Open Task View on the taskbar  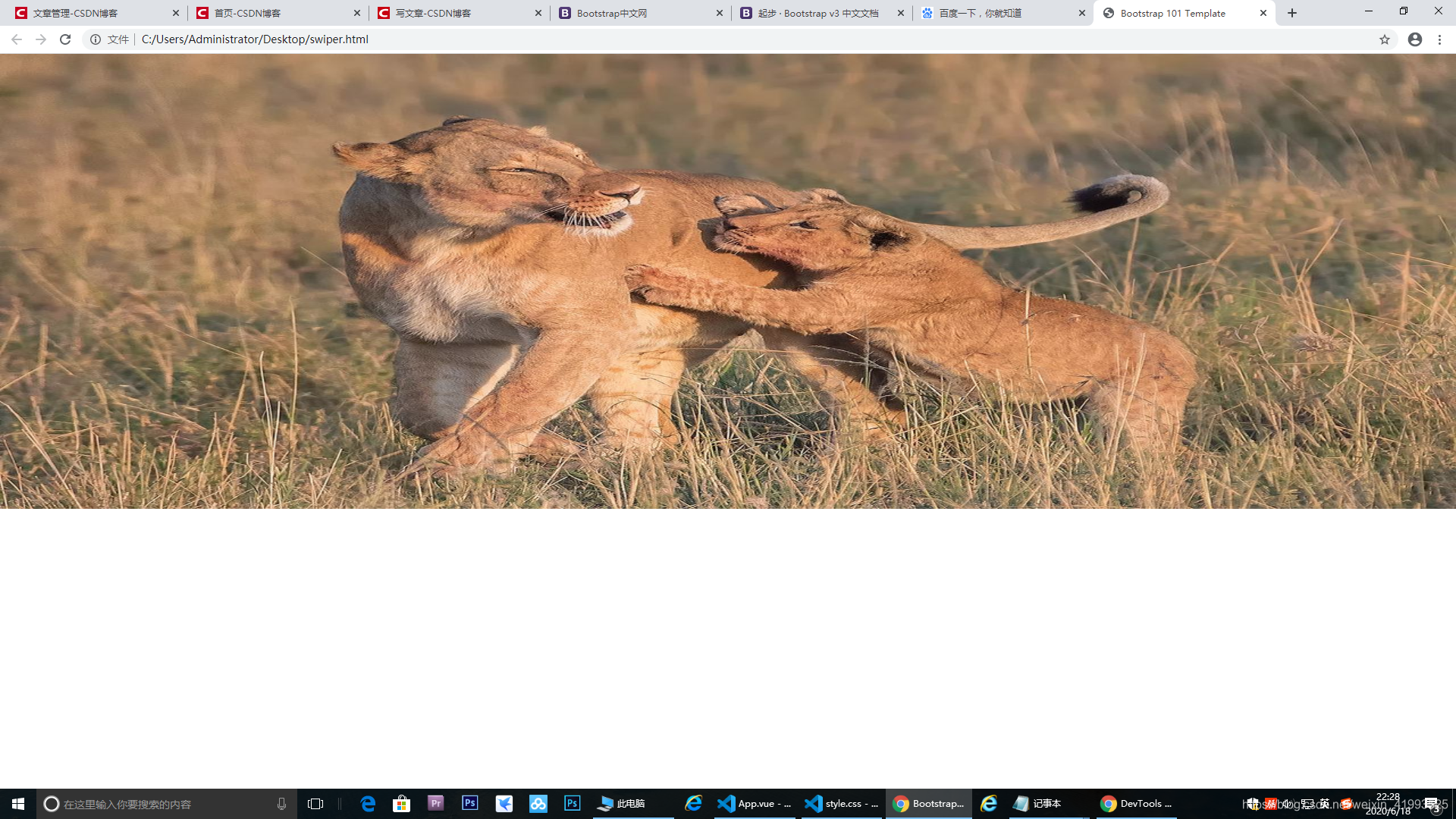pyautogui.click(x=315, y=804)
